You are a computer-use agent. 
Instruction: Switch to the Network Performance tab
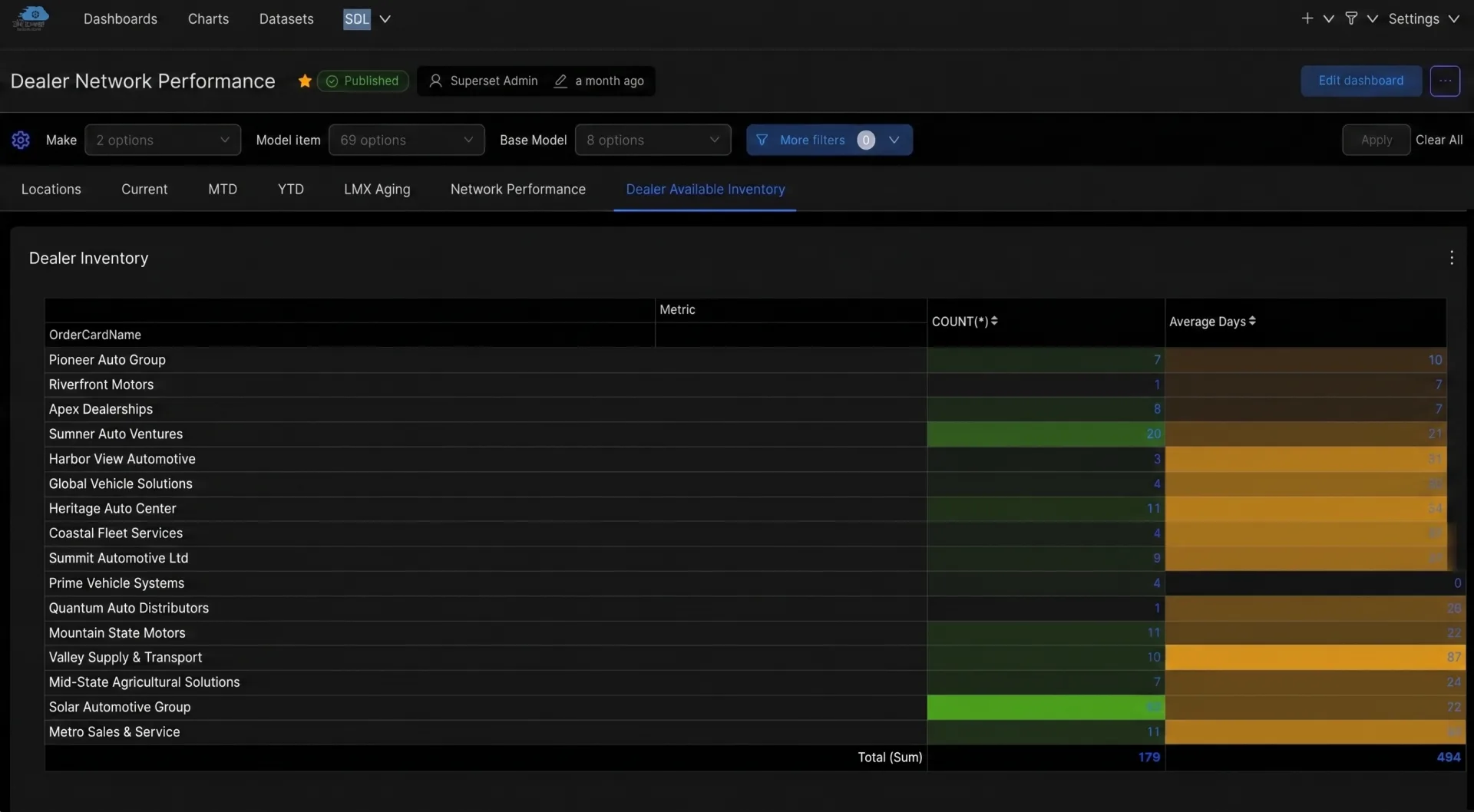click(518, 189)
